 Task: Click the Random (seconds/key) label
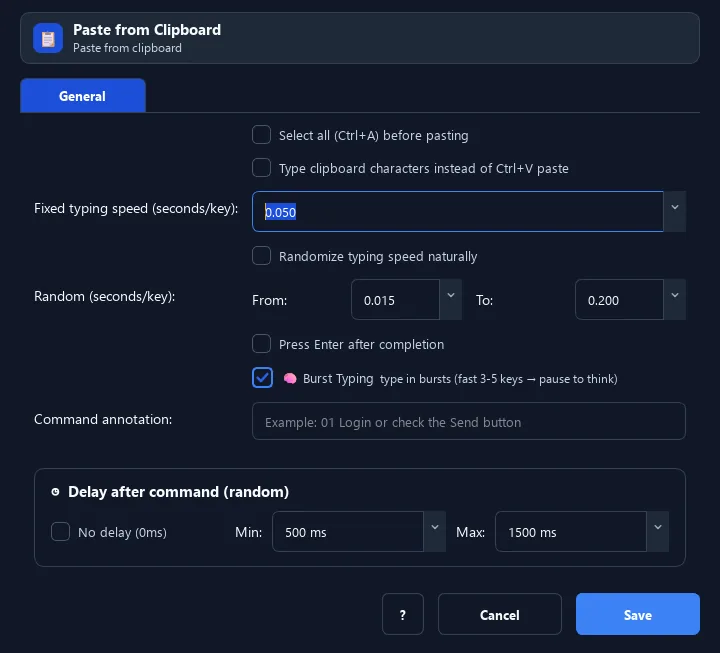[105, 297]
